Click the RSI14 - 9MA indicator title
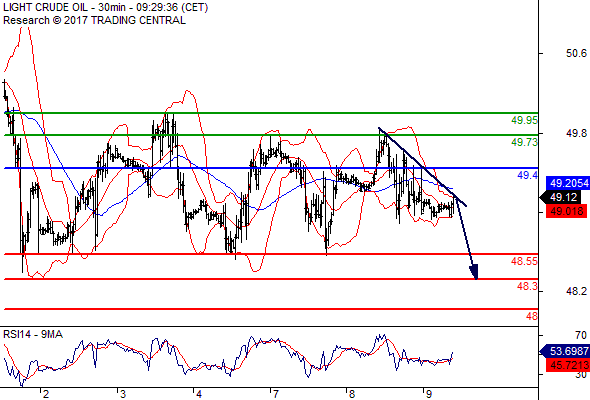This screenshot has height=400, width=590. pyautogui.click(x=33, y=334)
